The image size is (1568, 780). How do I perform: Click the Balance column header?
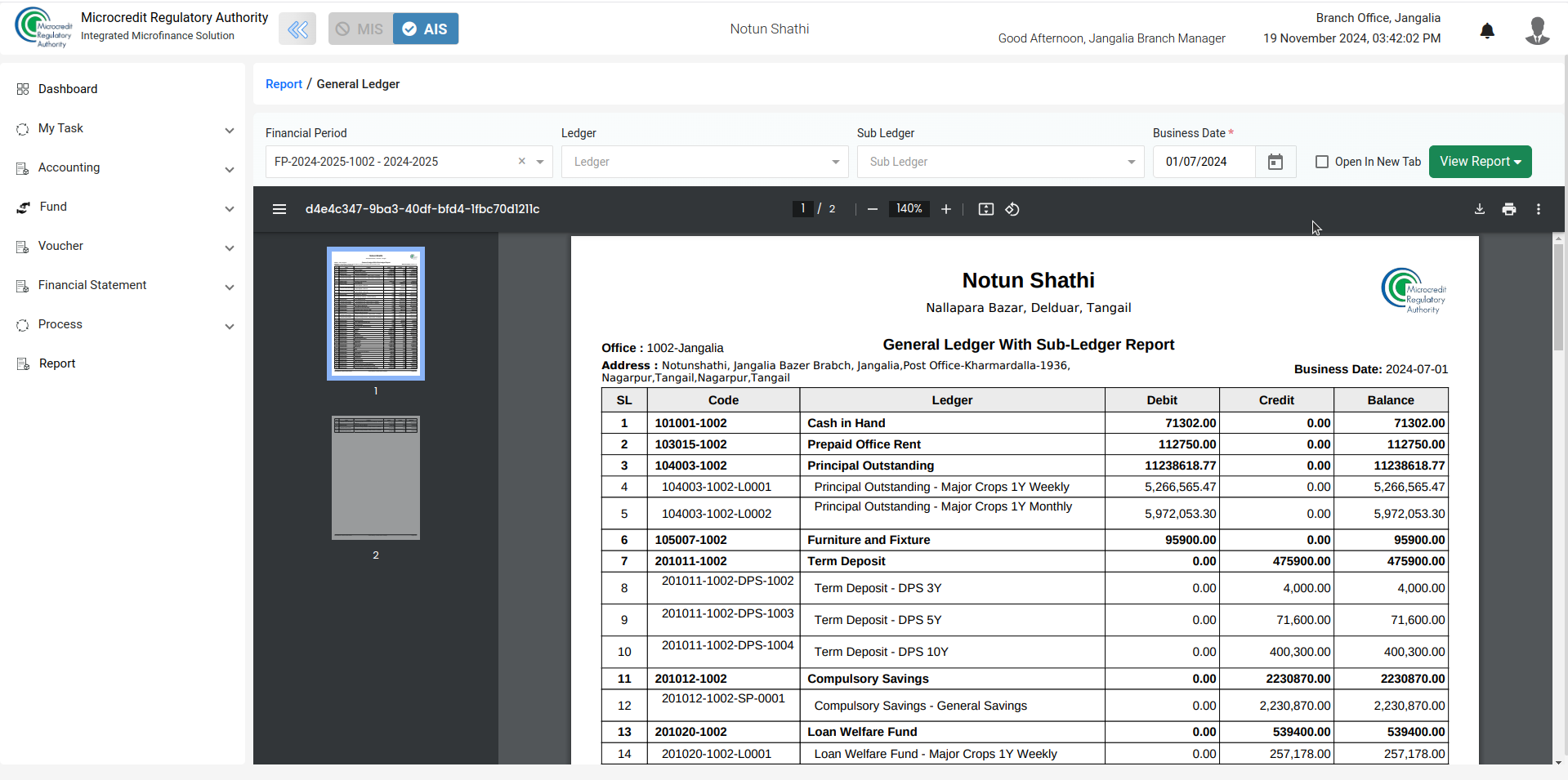[1391, 400]
